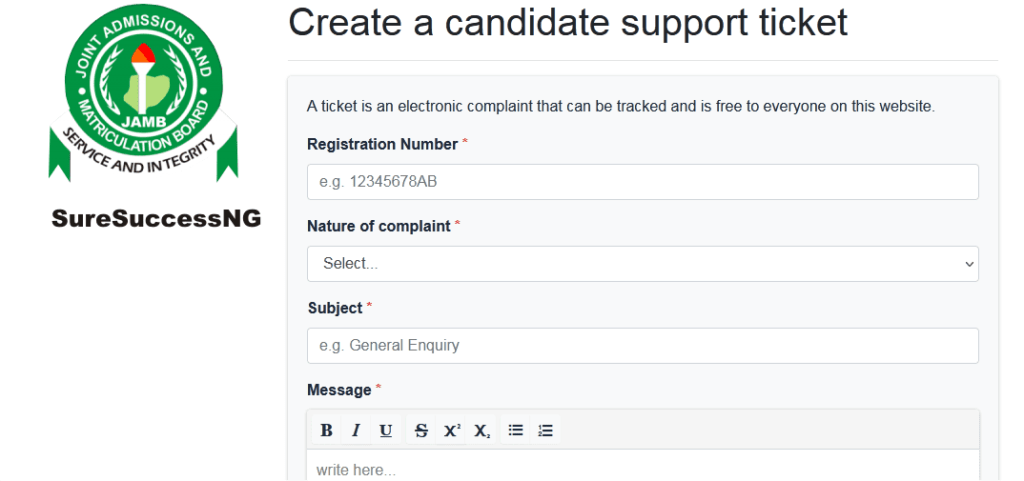1024x481 pixels.
Task: Click the Nature of complaint label
Action: [378, 226]
